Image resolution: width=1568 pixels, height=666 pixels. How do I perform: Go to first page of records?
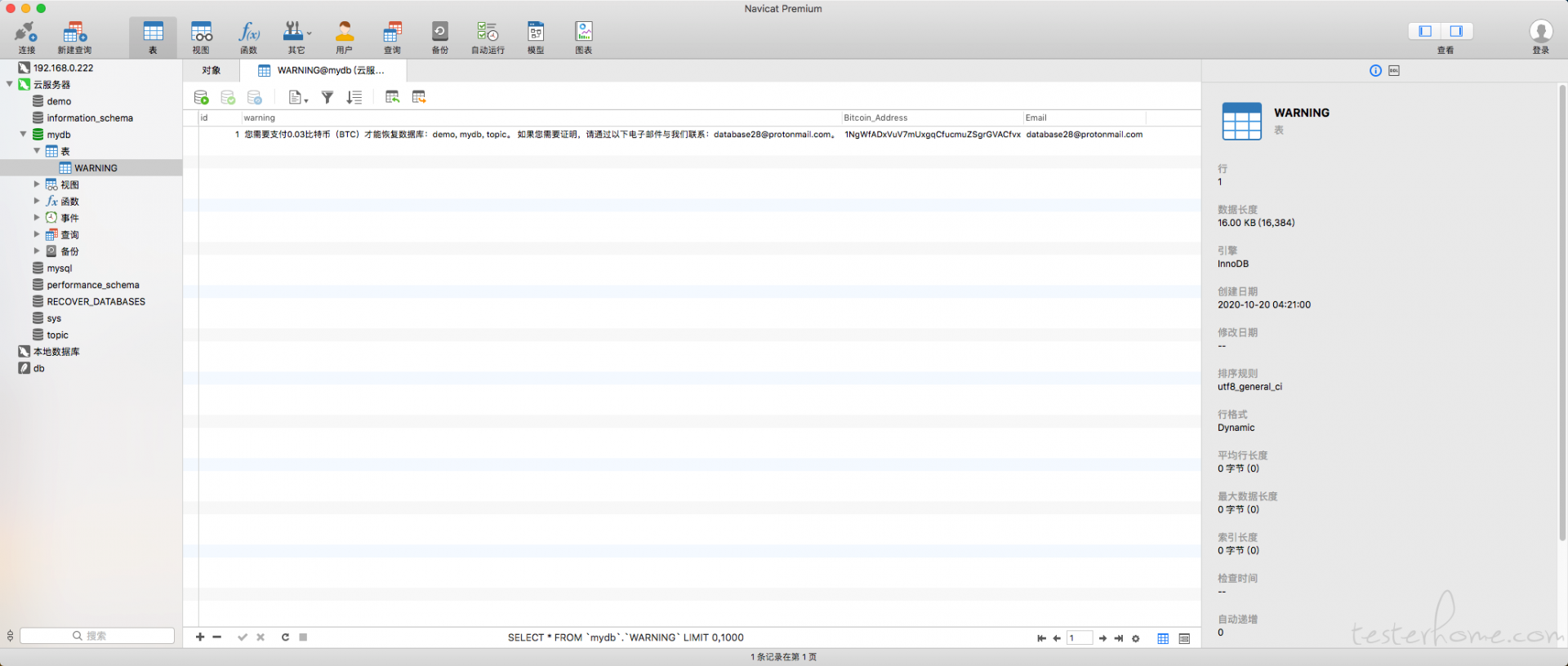[x=1041, y=638]
